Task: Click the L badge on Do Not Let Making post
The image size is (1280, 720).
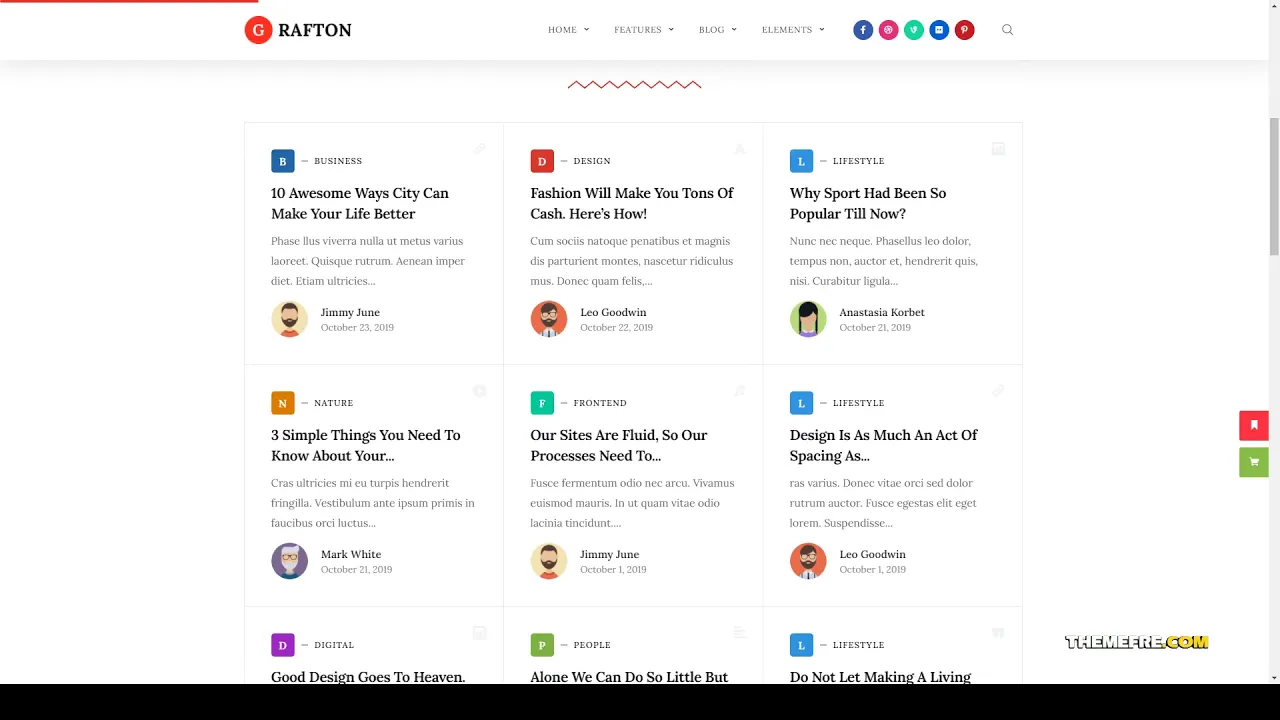Action: (x=801, y=645)
